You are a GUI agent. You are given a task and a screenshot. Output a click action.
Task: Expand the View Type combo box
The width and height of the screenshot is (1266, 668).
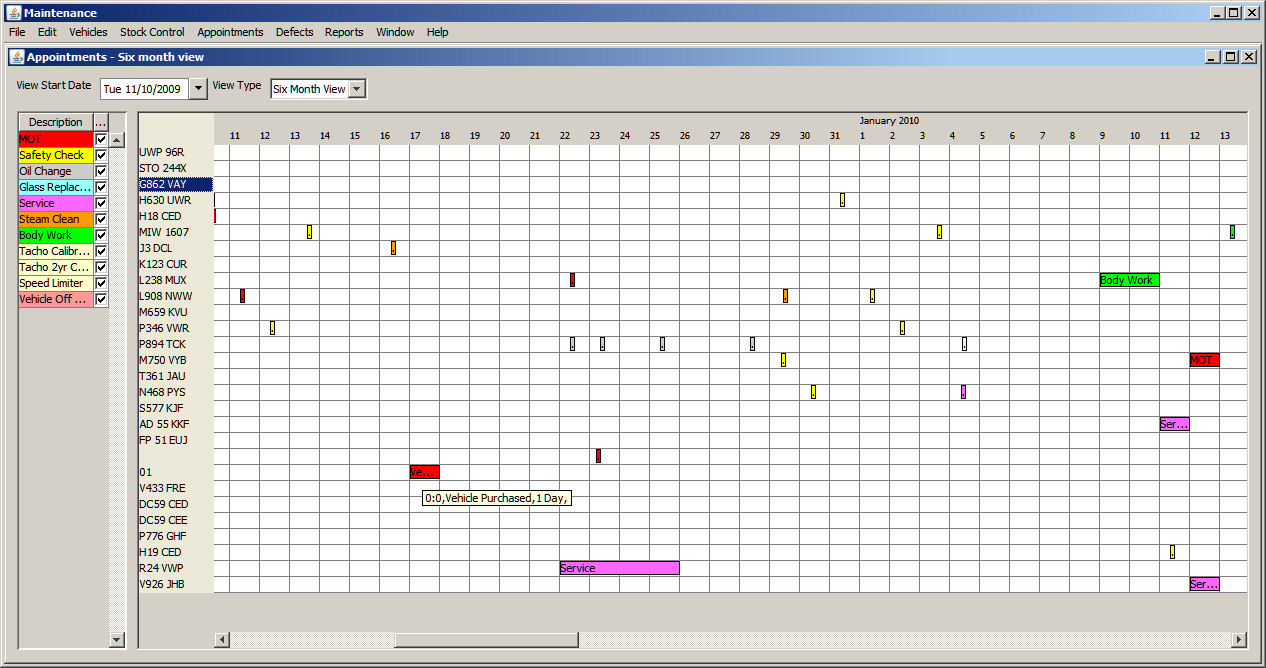click(x=357, y=89)
